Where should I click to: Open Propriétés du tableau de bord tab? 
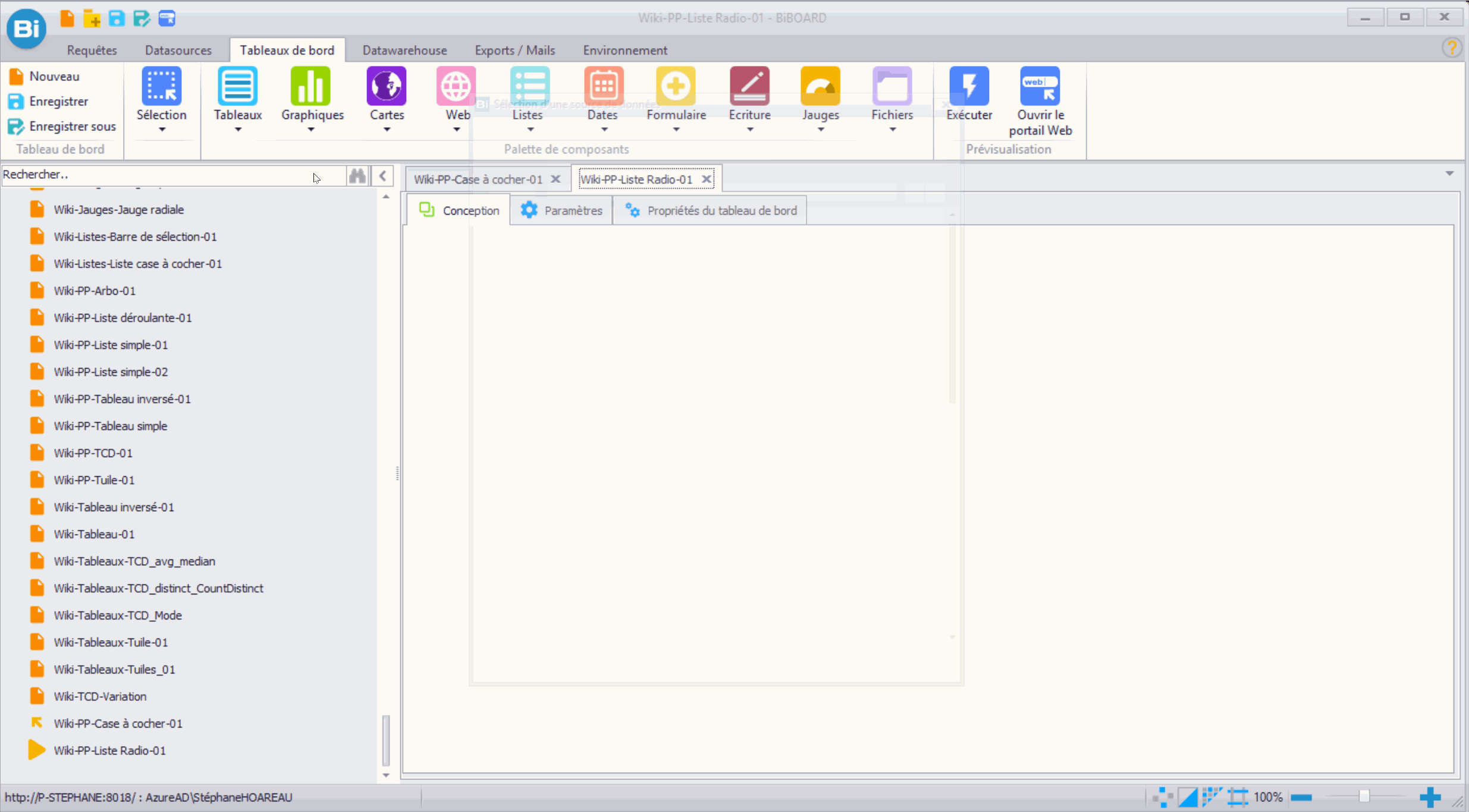(710, 210)
